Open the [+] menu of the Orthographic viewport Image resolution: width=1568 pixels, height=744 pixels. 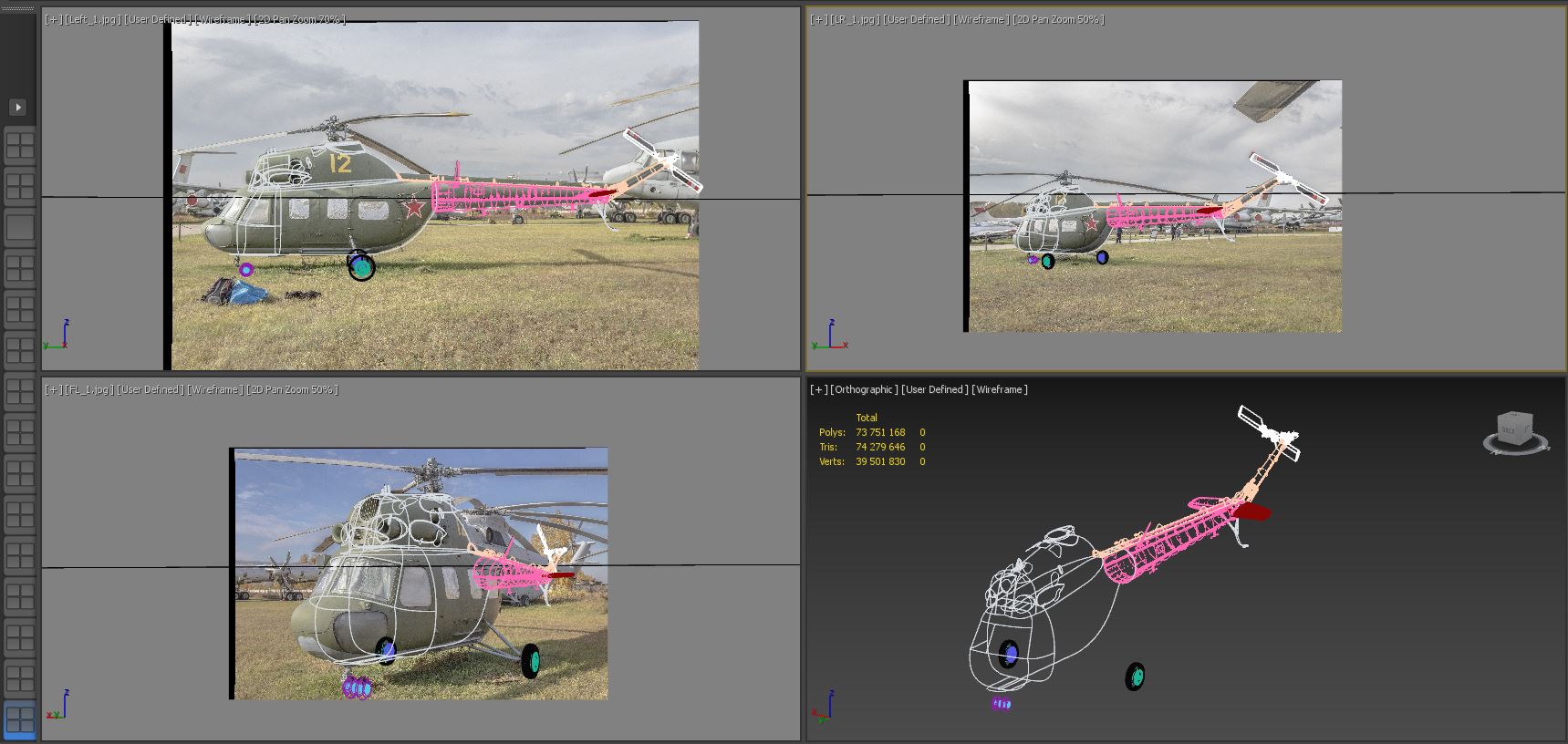pyautogui.click(x=818, y=389)
